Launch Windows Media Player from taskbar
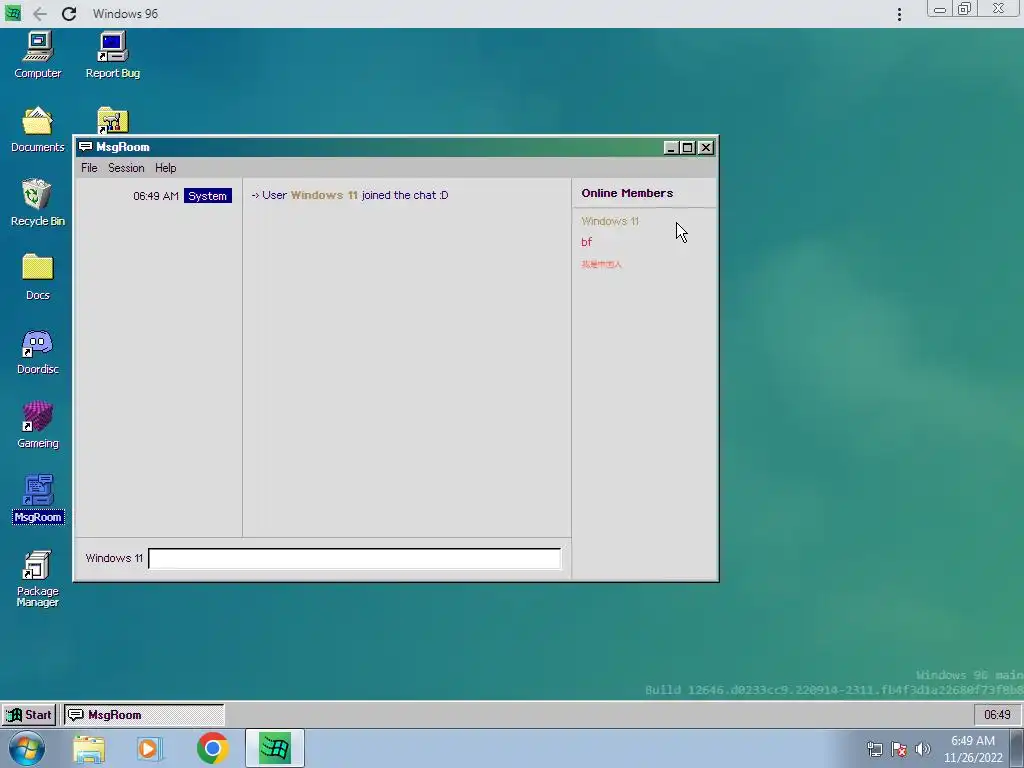The height and width of the screenshot is (768, 1024). (x=149, y=749)
